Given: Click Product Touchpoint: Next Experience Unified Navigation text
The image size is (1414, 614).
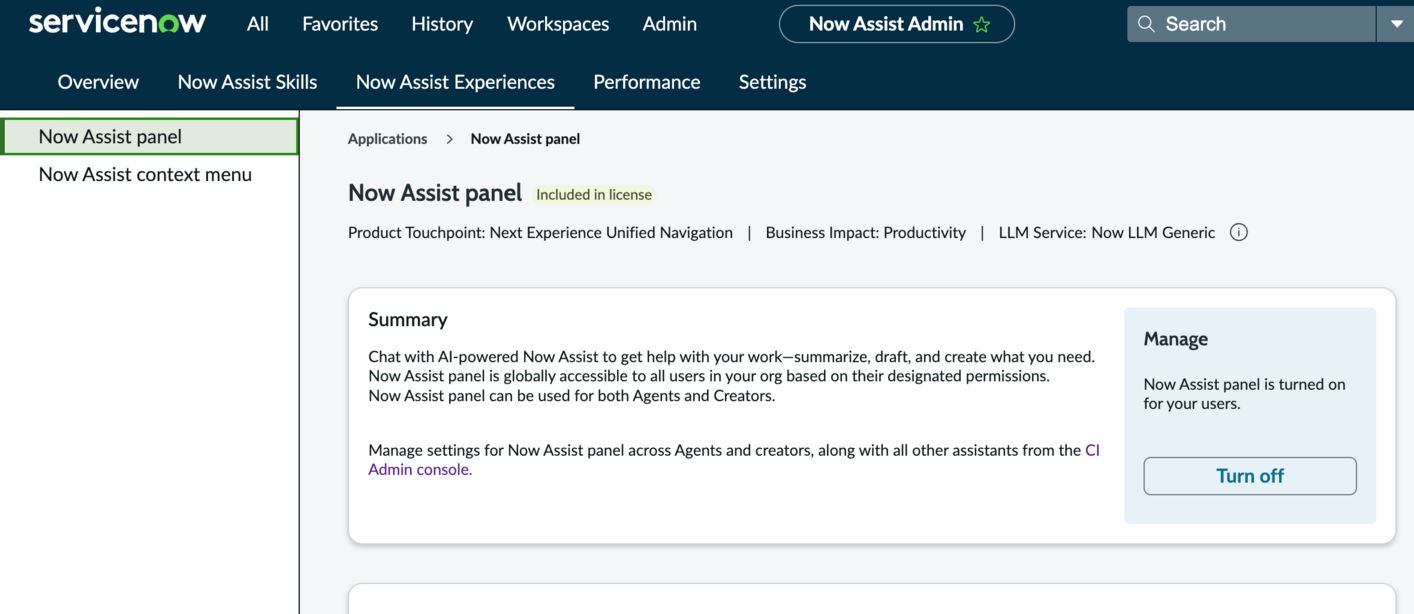Looking at the screenshot, I should [x=540, y=232].
